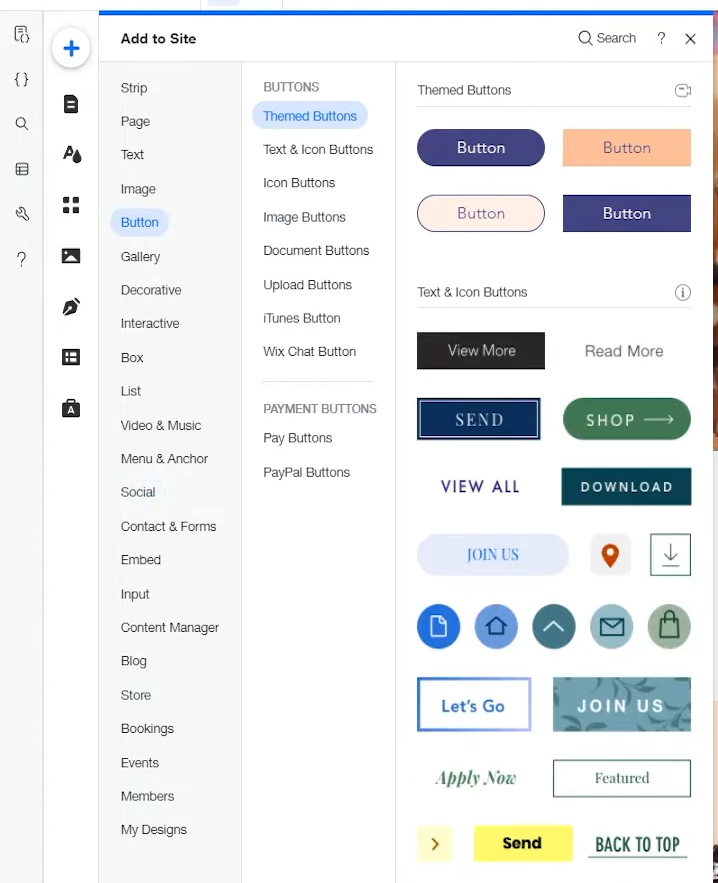This screenshot has height=883, width=718.
Task: Select the Strip category
Action: coord(134,88)
